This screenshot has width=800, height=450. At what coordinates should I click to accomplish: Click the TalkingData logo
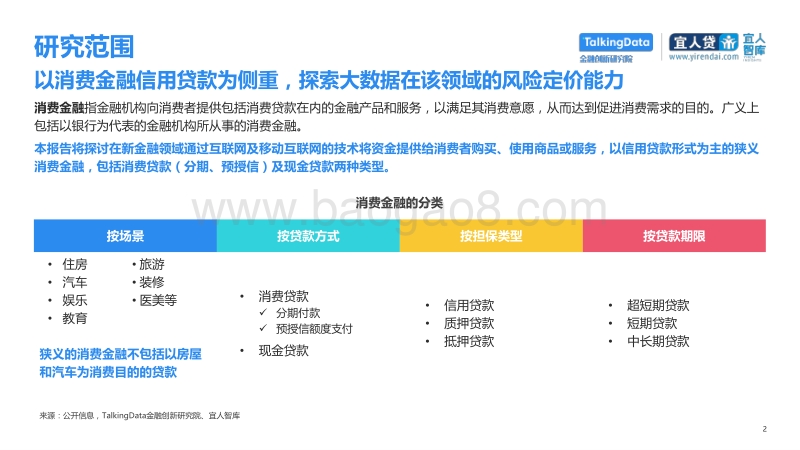coord(616,42)
